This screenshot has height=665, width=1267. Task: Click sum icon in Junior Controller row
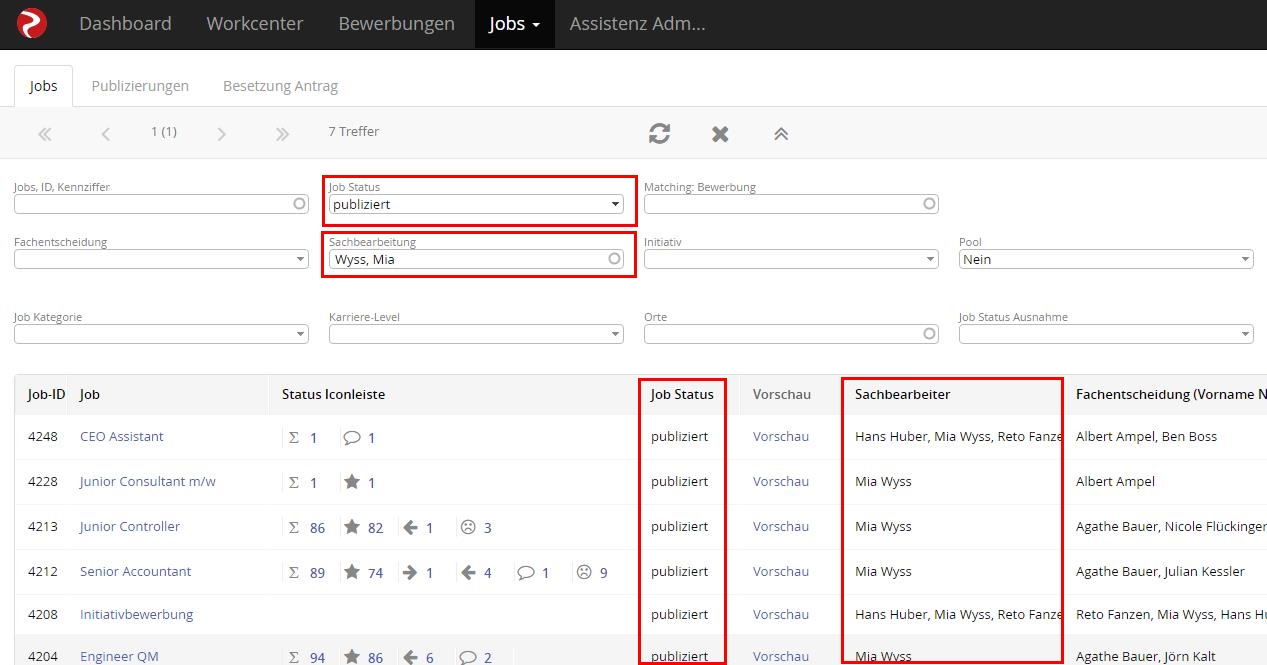coord(294,527)
